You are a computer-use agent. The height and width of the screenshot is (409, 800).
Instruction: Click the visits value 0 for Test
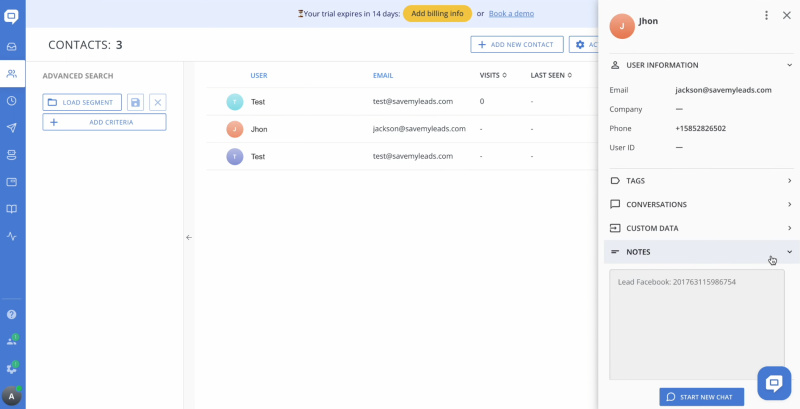point(482,101)
